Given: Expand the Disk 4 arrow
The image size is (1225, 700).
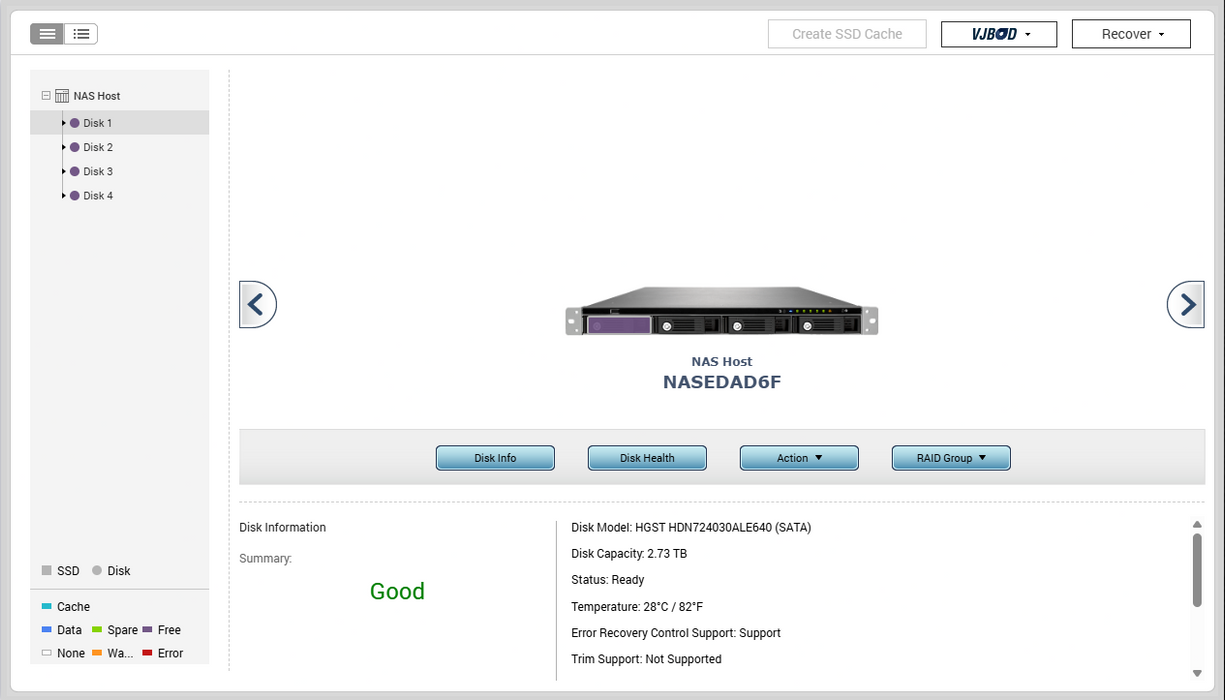Looking at the screenshot, I should click(64, 196).
